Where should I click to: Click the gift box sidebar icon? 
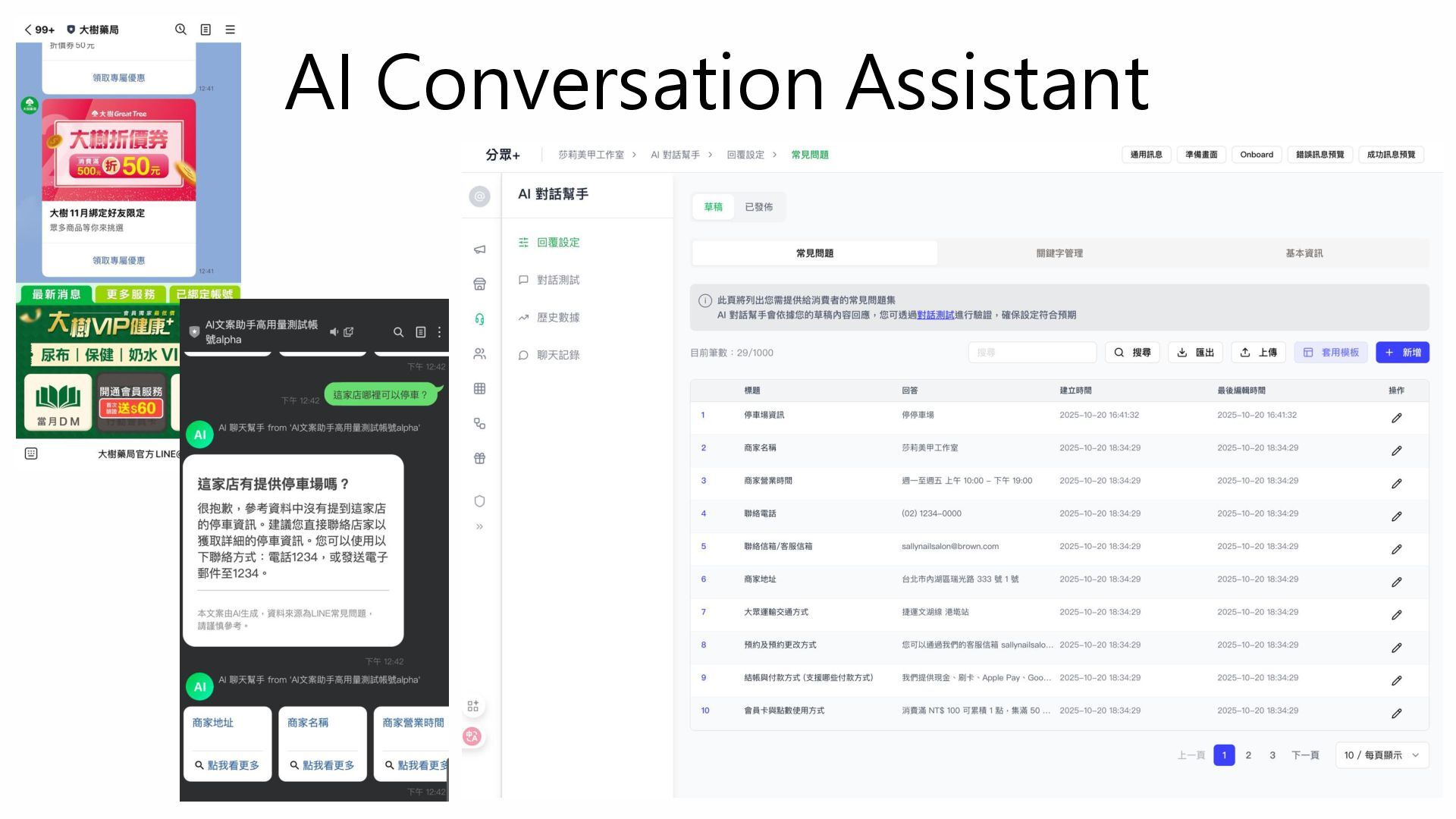click(x=479, y=458)
